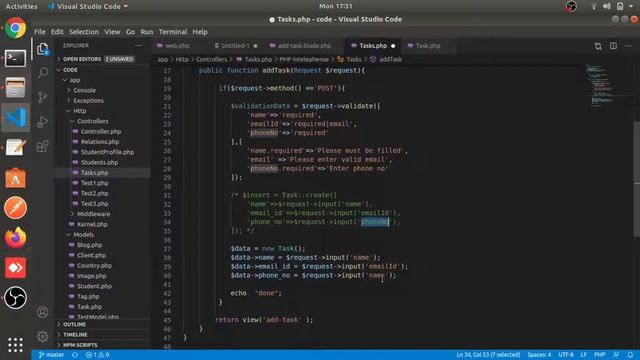The width and height of the screenshot is (640, 360).
Task: Open the Explorer view in activity bar
Action: (x=43, y=49)
